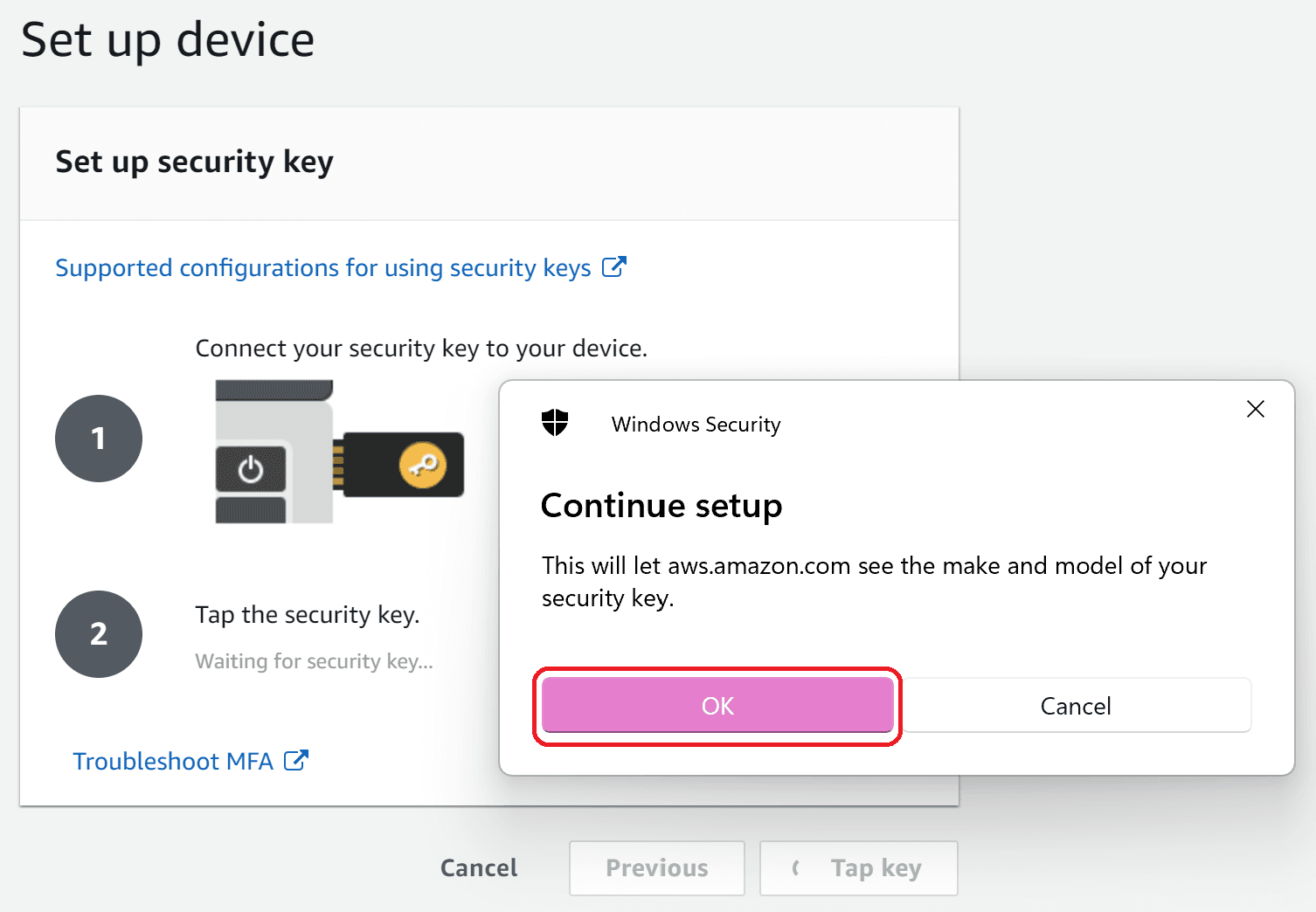Click the step 1 number circle
The width and height of the screenshot is (1316, 912).
tap(99, 439)
